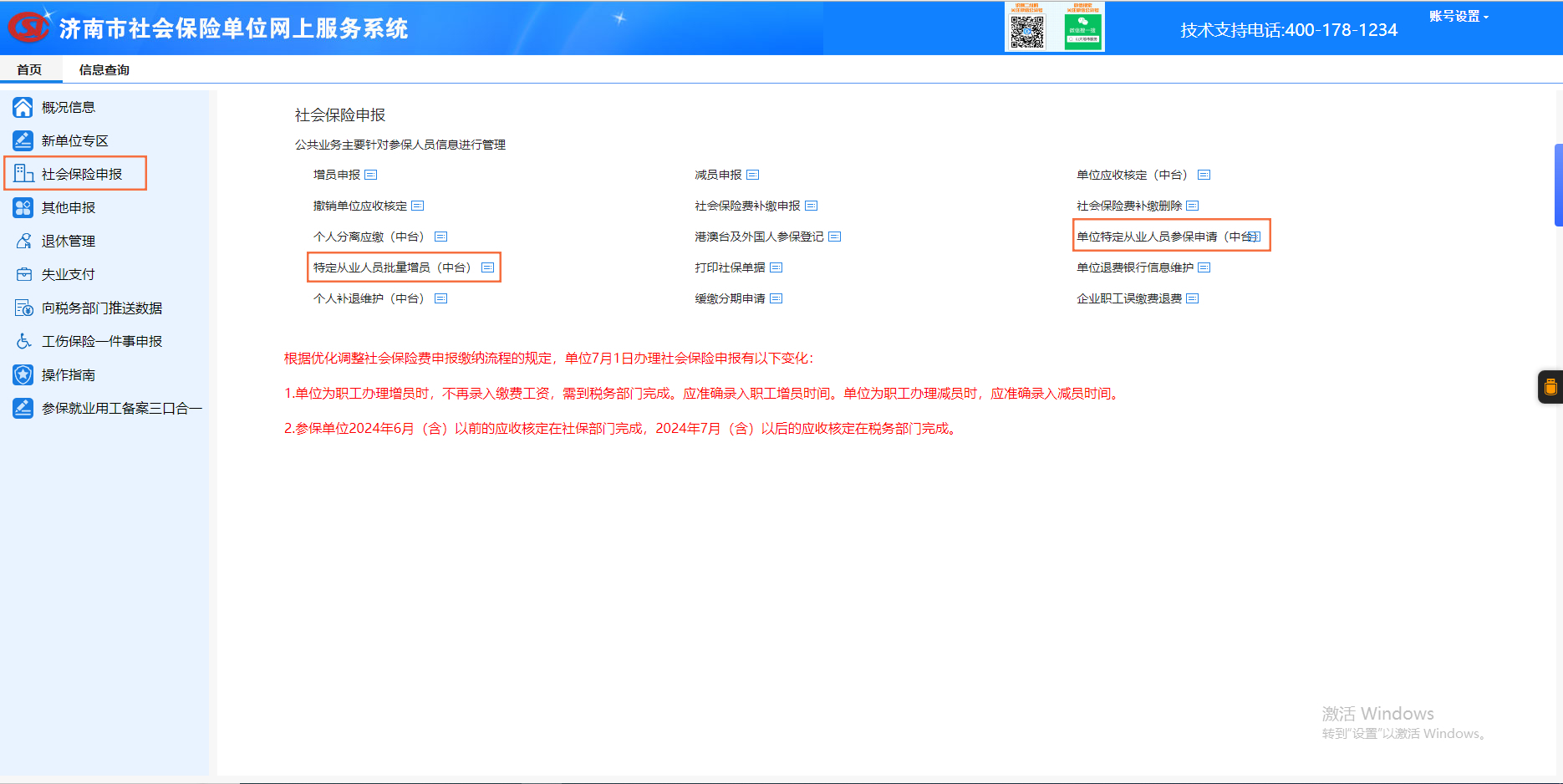Click the 其他申报 sidebar icon
This screenshot has width=1563, height=784.
click(23, 207)
